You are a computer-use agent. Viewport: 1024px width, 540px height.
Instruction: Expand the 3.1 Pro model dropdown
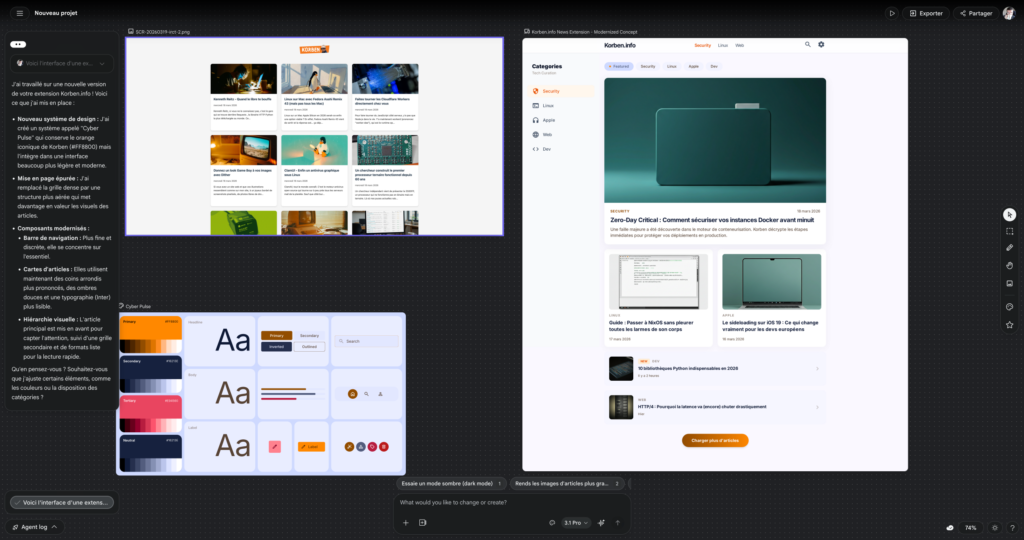pos(577,522)
